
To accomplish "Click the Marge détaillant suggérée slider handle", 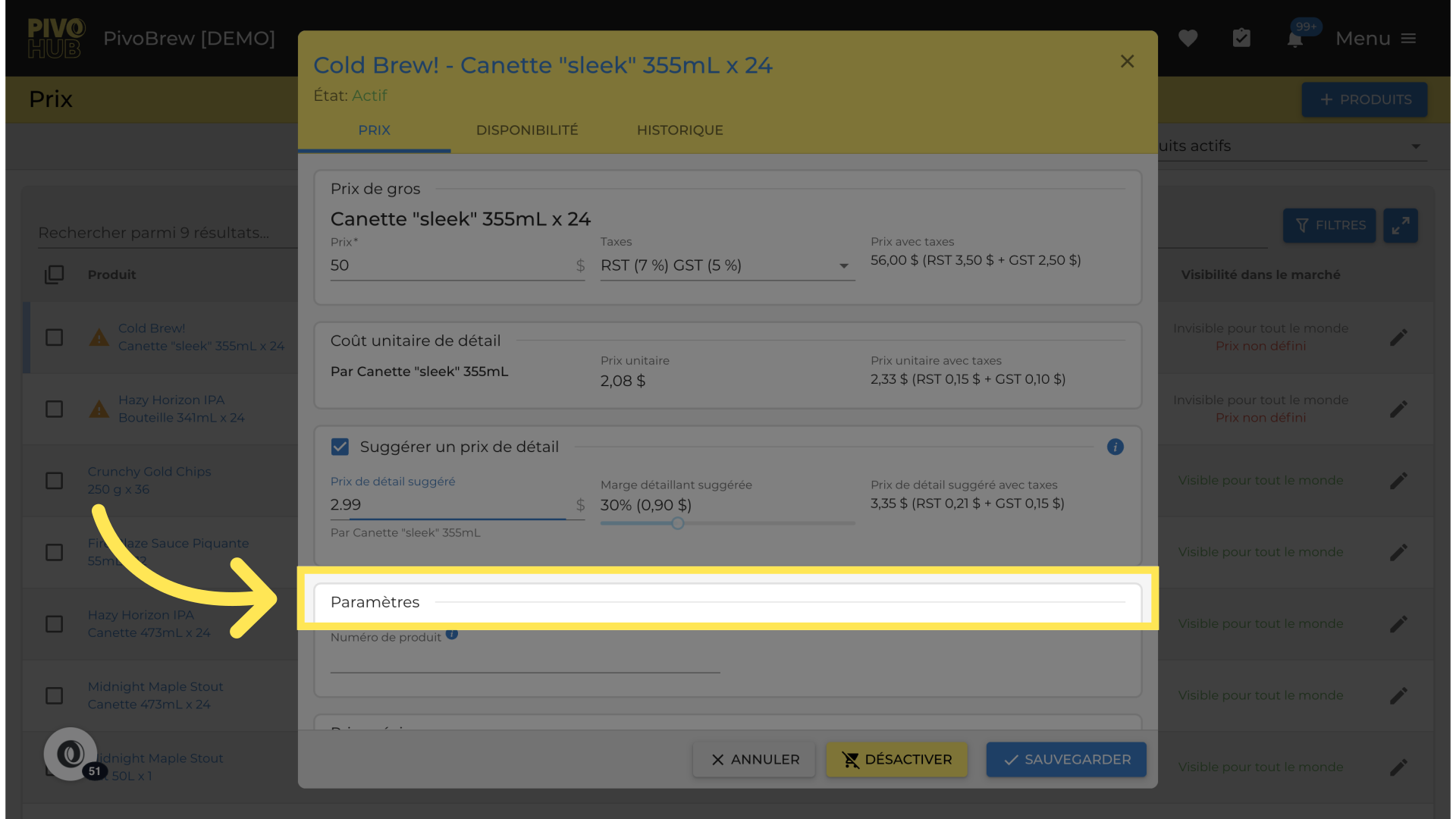I will (x=678, y=523).
